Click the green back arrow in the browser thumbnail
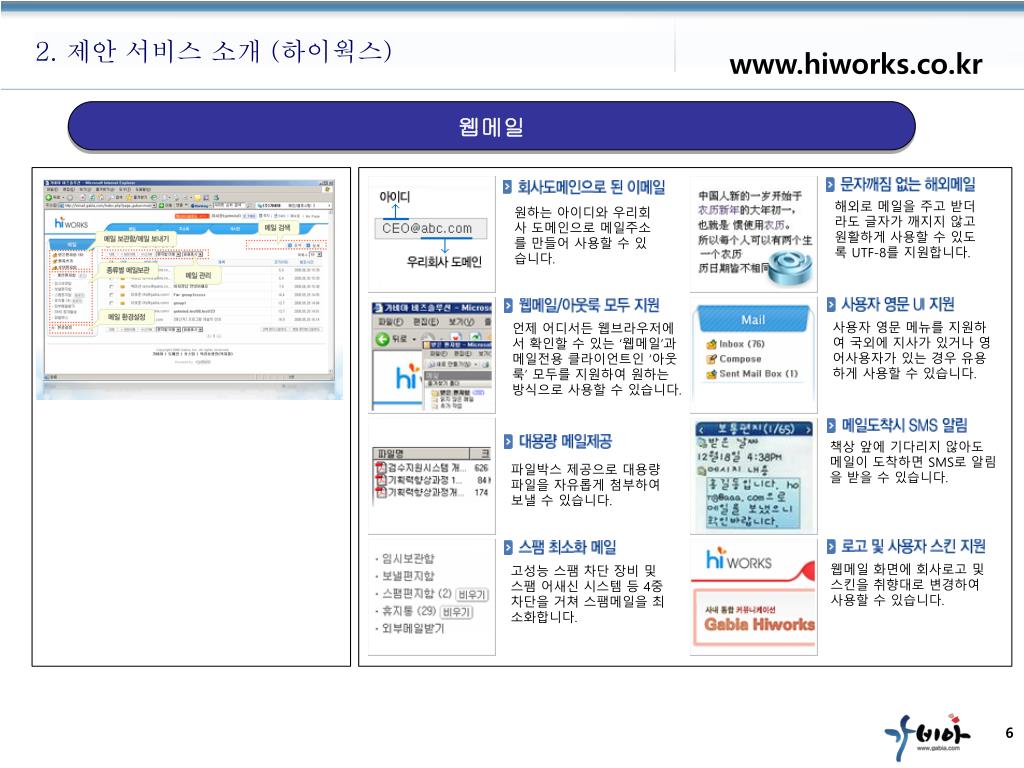Viewport: 1024px width, 768px height. 383,339
